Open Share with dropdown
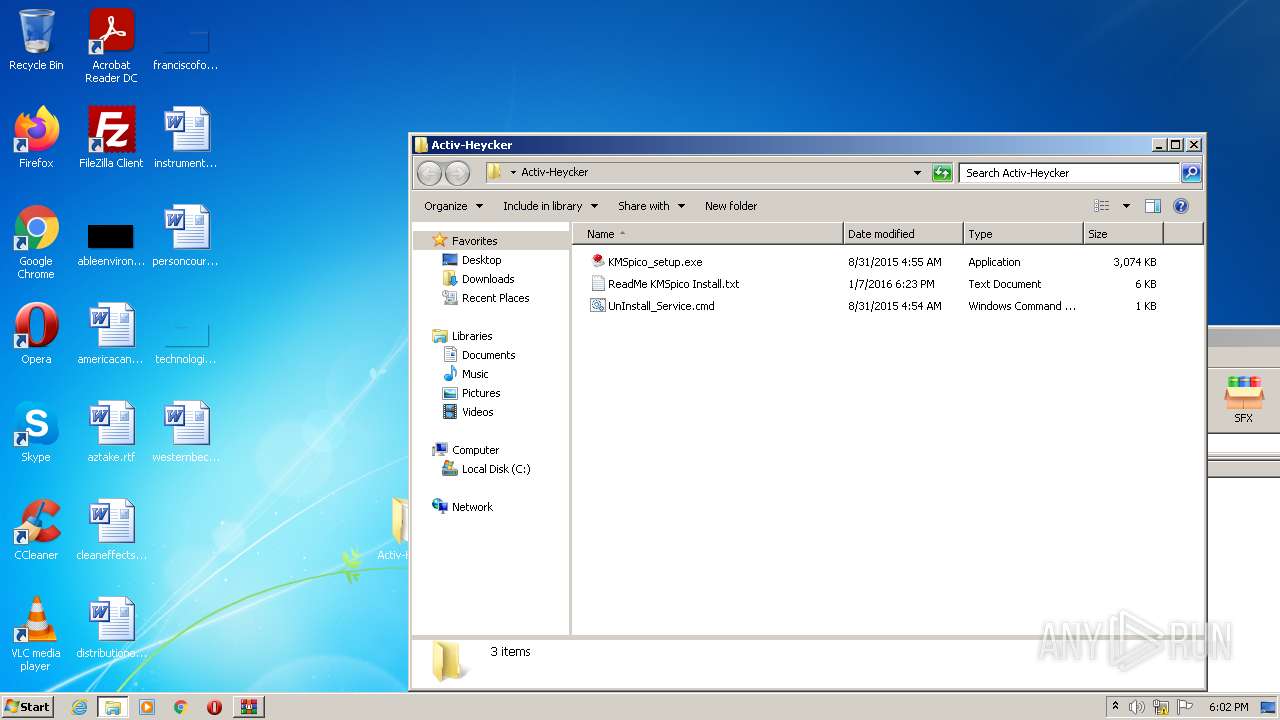 [651, 206]
